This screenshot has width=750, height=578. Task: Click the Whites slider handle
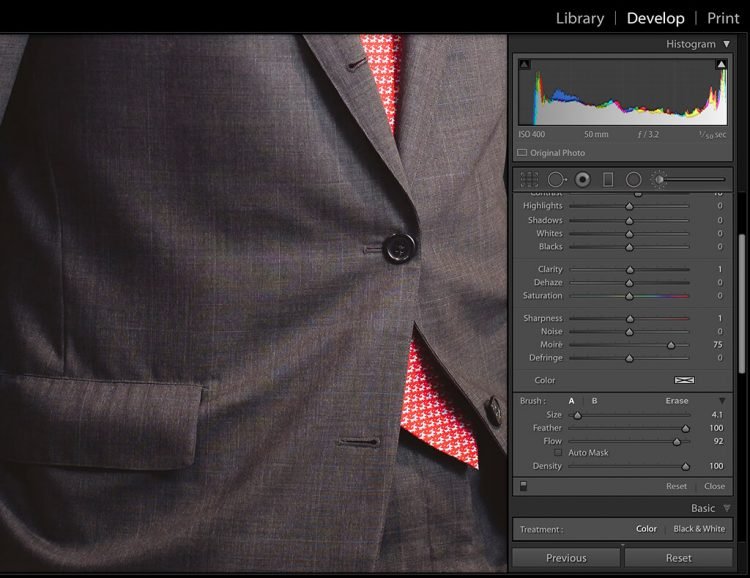629,234
